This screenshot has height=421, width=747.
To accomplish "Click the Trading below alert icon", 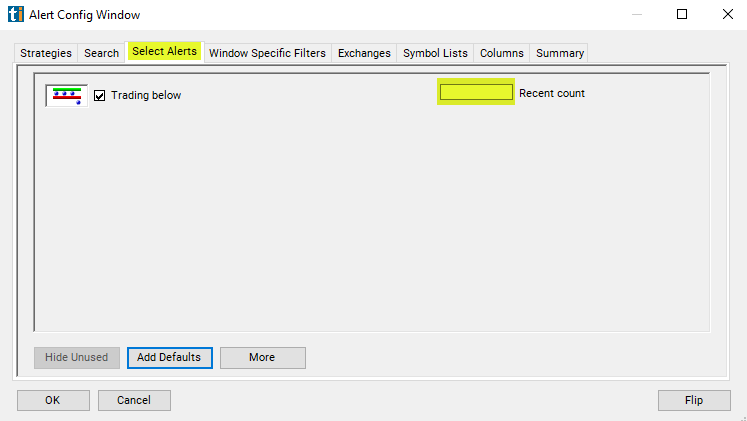I will point(67,96).
